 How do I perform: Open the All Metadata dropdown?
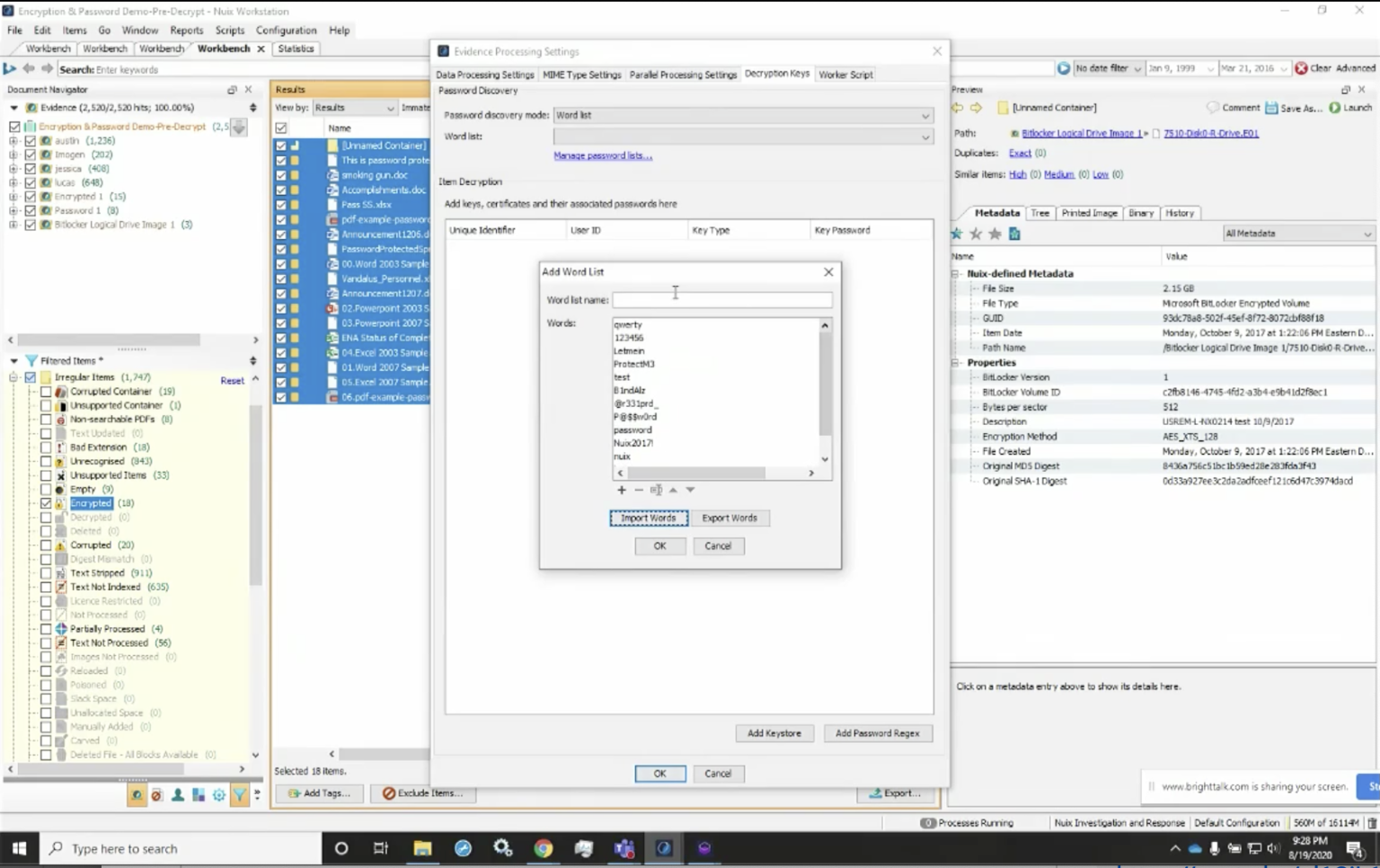pyautogui.click(x=1367, y=233)
